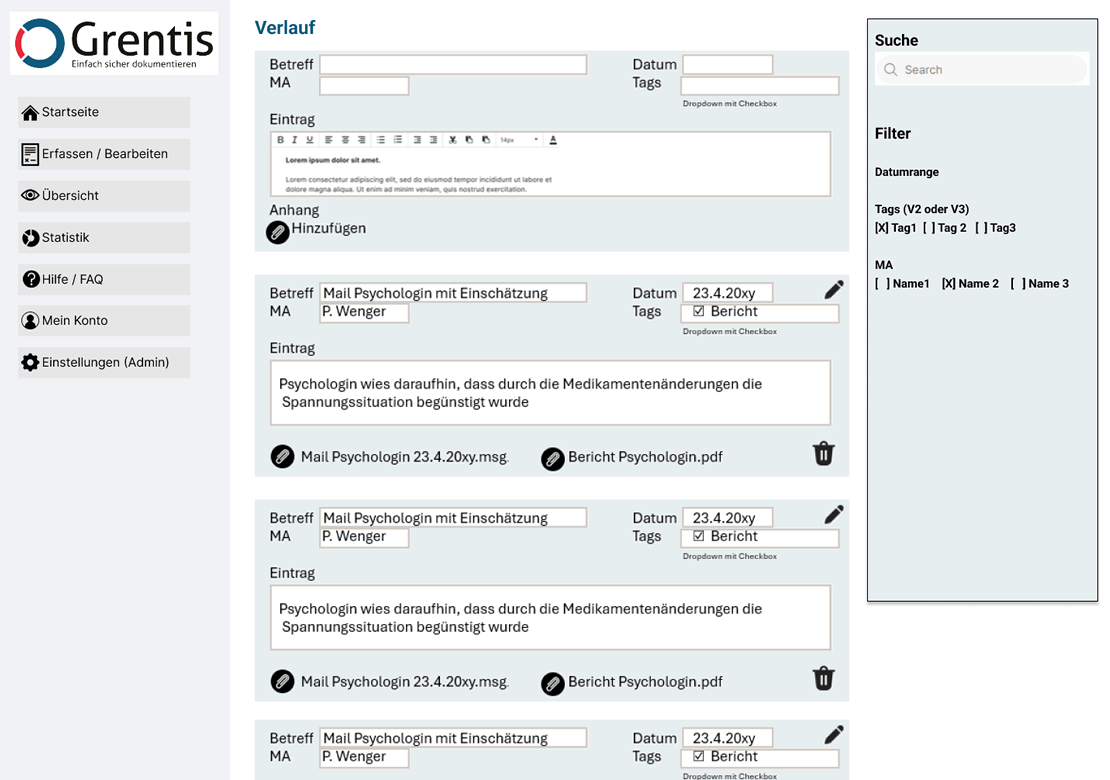The height and width of the screenshot is (780, 1110).
Task: Click the bold button in editor toolbar
Action: pyautogui.click(x=281, y=140)
